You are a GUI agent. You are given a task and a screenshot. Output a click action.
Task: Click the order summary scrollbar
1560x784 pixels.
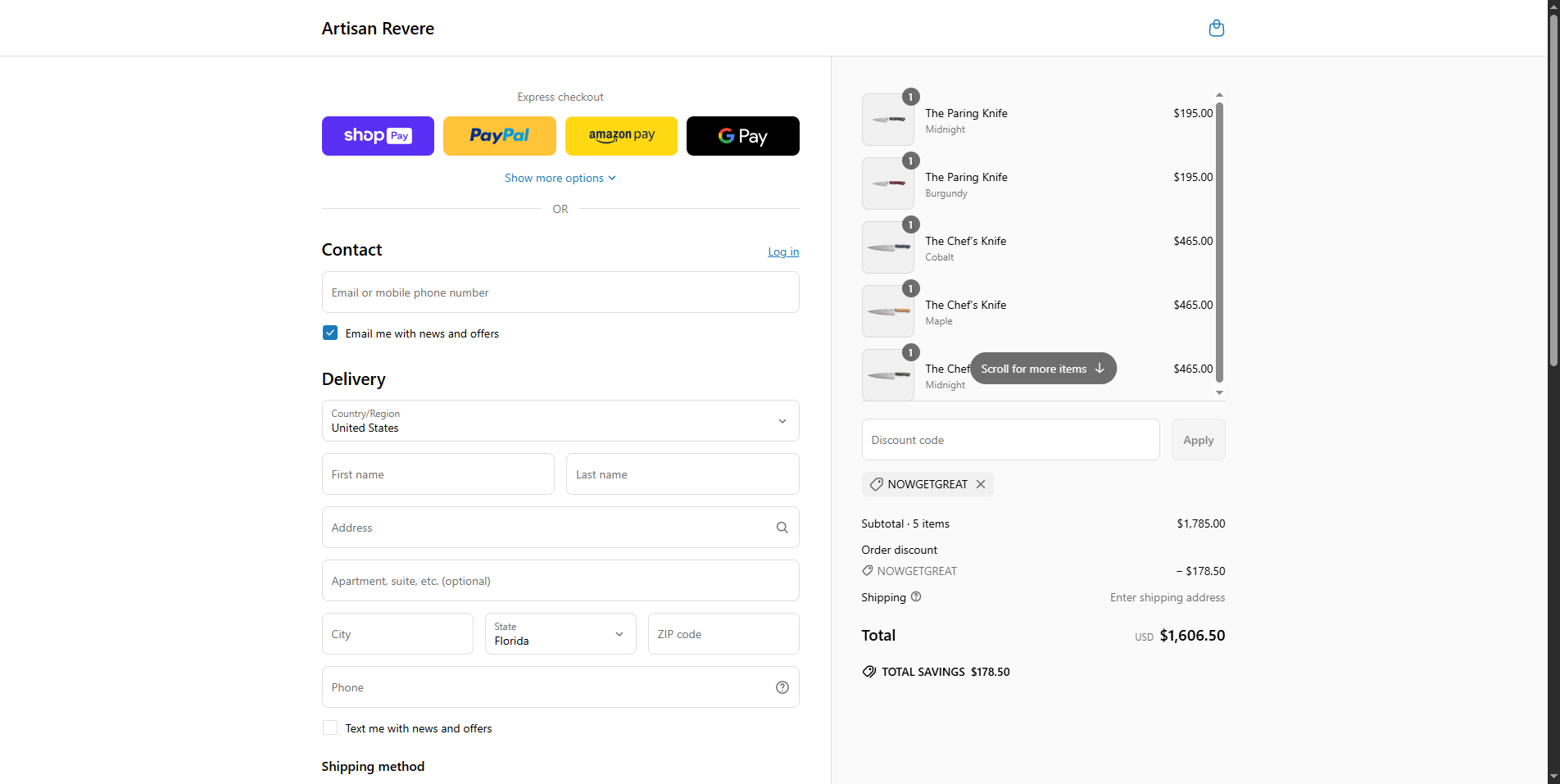pyautogui.click(x=1219, y=242)
